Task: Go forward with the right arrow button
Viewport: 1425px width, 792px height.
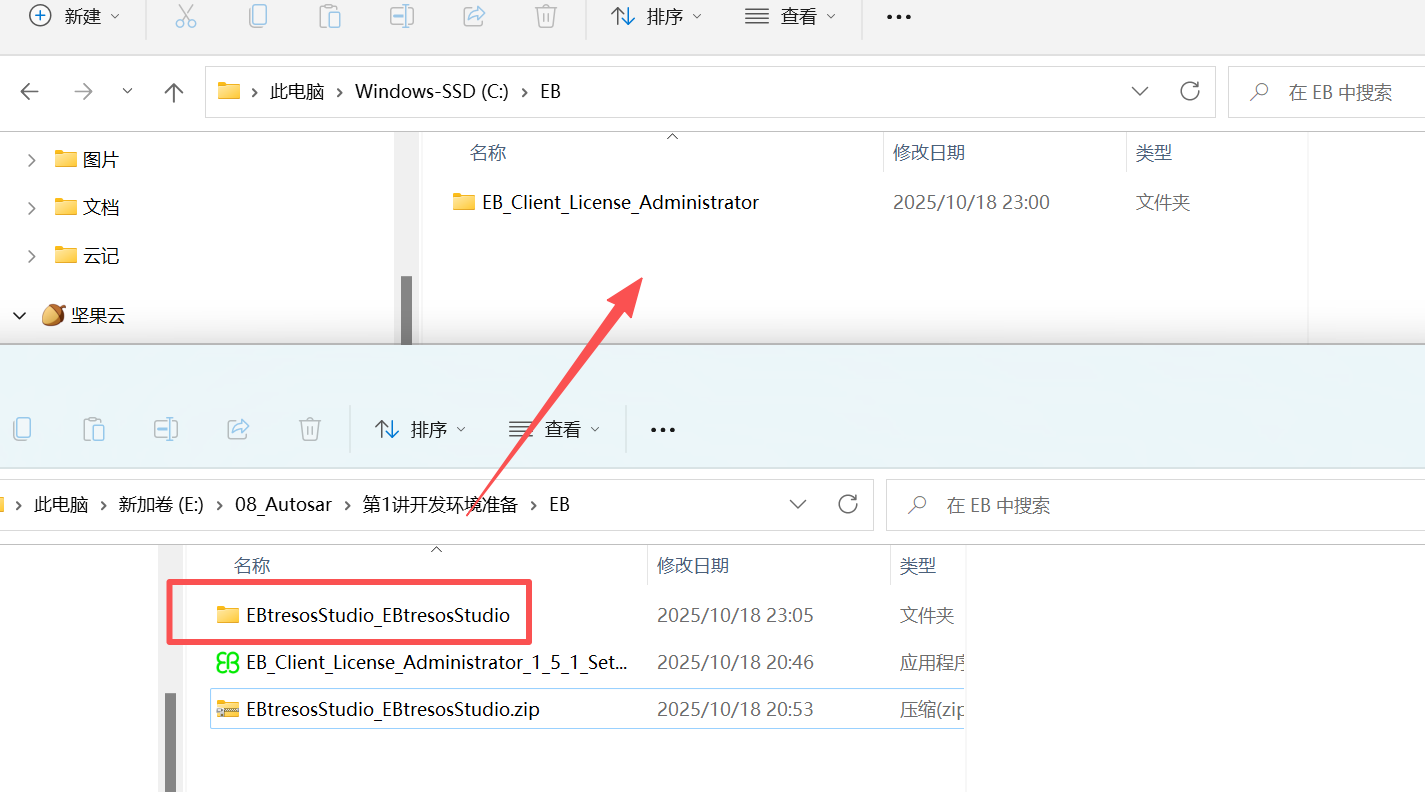Action: pos(83,92)
